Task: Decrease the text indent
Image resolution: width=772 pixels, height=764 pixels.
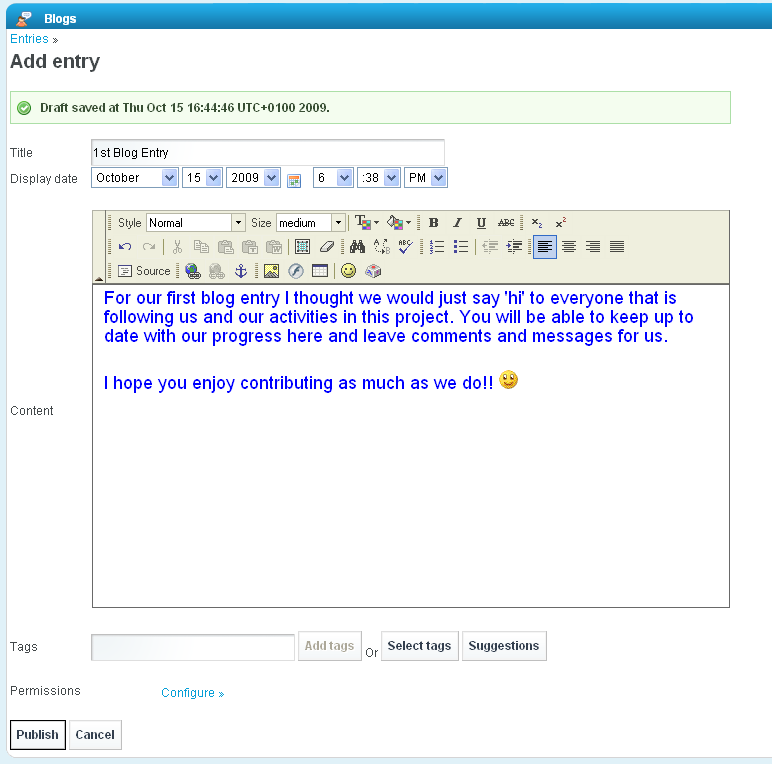Action: point(490,247)
